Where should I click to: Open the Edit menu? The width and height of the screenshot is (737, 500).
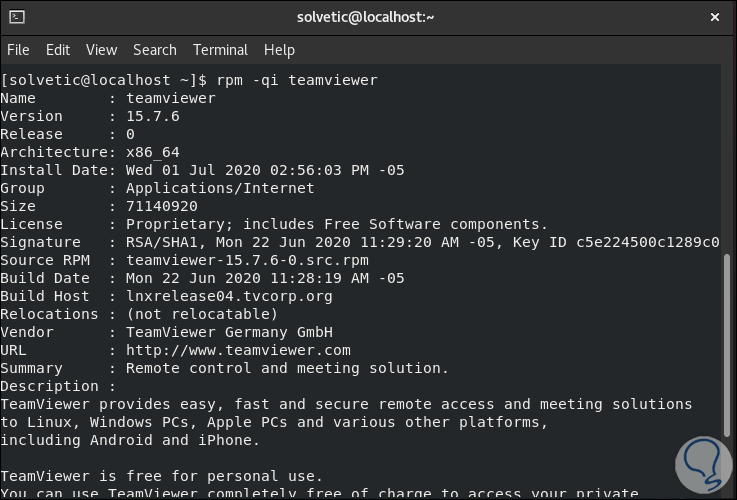(58, 50)
